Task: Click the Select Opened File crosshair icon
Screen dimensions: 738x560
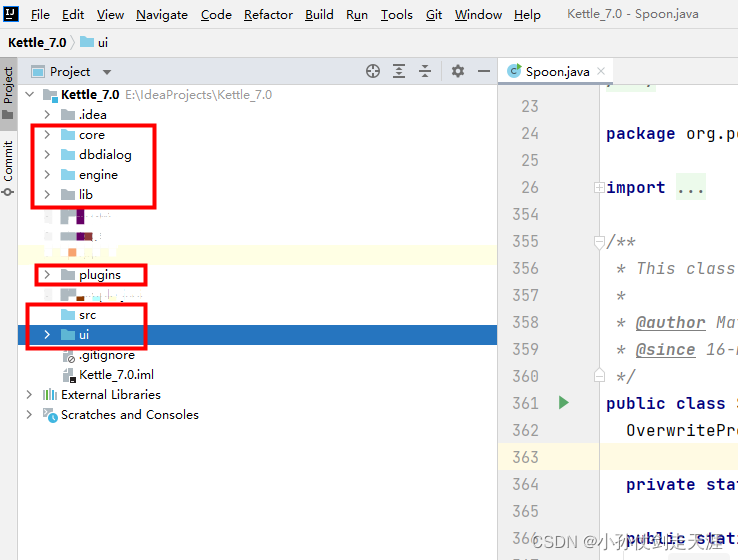Action: 373,72
